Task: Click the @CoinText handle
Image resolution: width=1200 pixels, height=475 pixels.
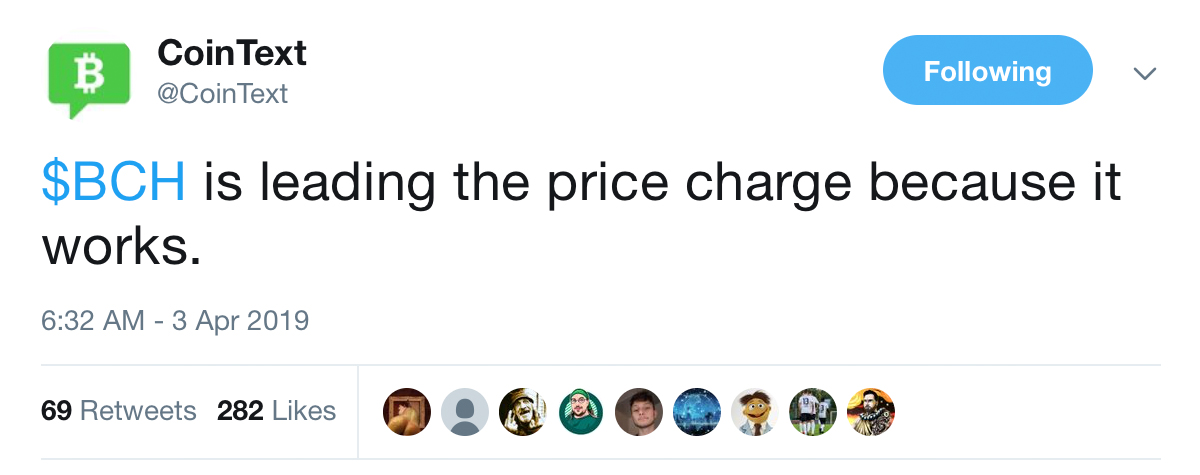Action: [222, 94]
